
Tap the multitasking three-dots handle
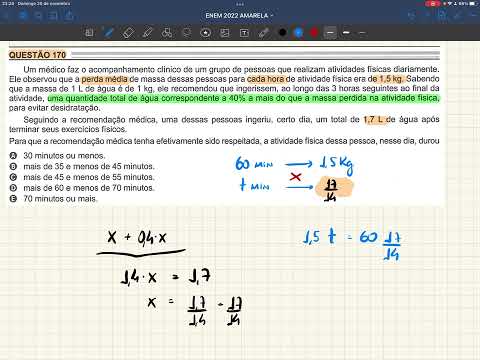tap(240, 4)
